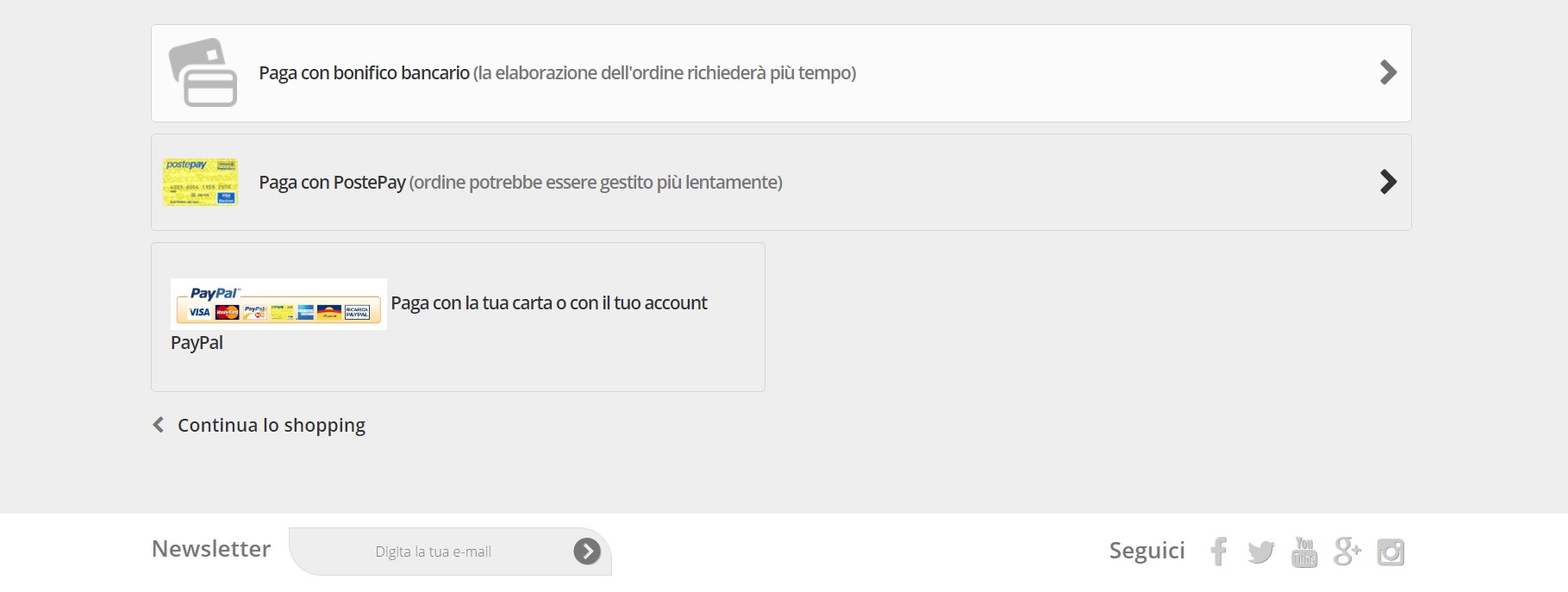
Task: Click the Newsletter label
Action: [x=211, y=549]
